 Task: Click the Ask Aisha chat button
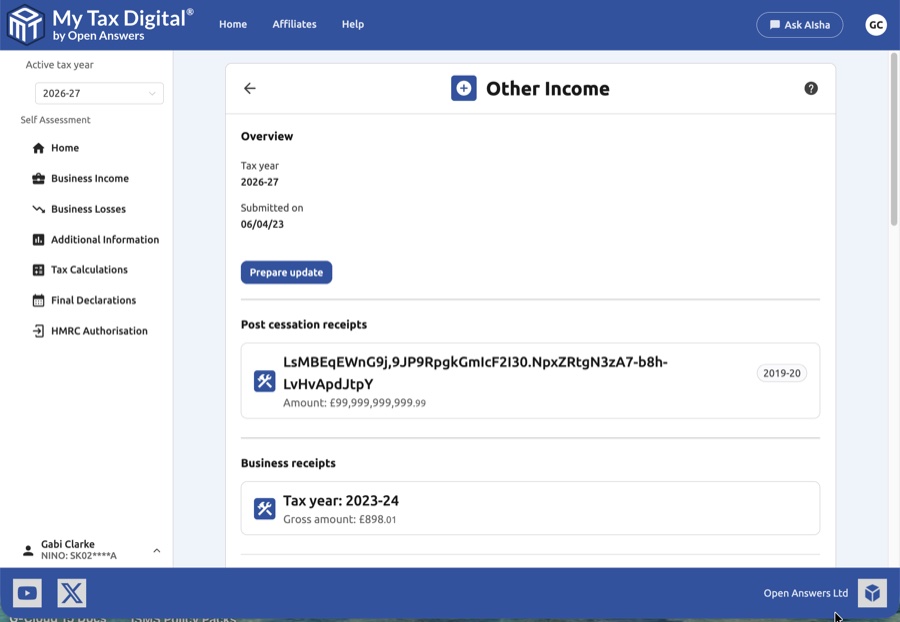[x=799, y=25]
